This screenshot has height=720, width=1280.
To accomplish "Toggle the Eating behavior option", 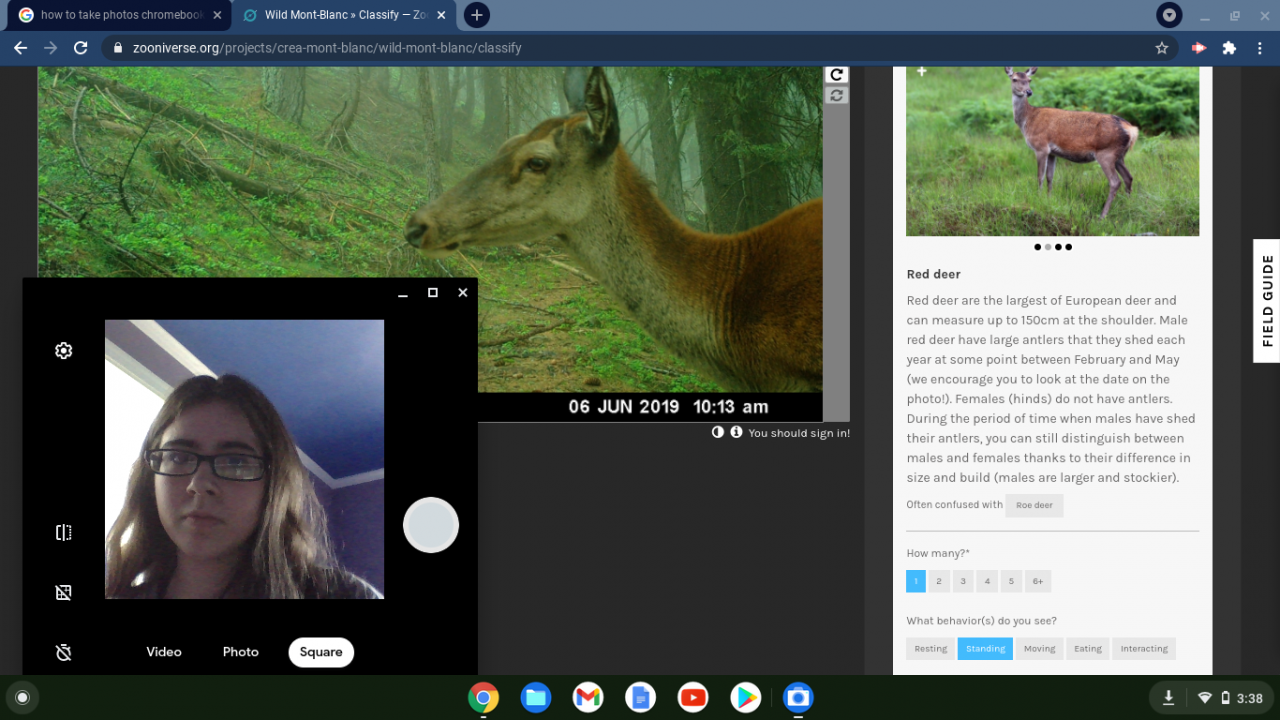I will pos(1087,649).
